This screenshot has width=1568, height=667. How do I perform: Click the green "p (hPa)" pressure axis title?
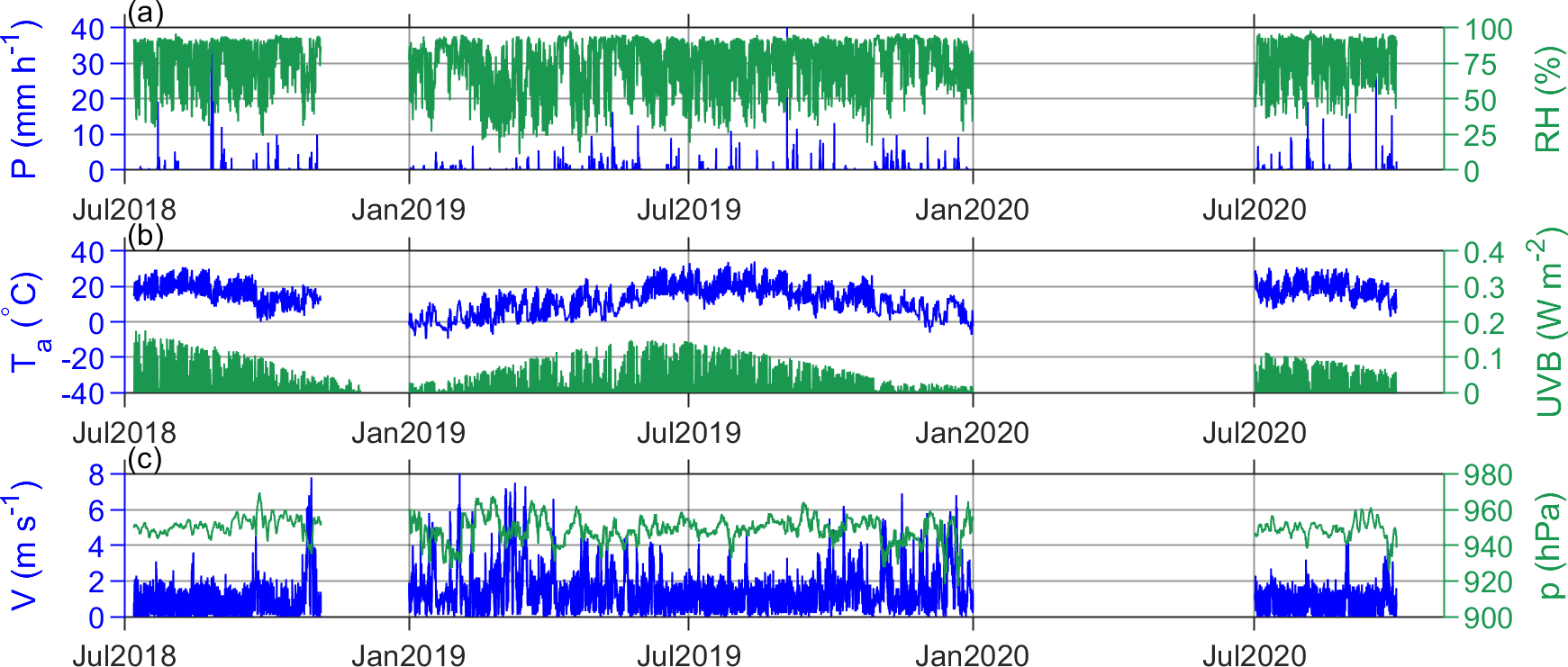[1548, 545]
